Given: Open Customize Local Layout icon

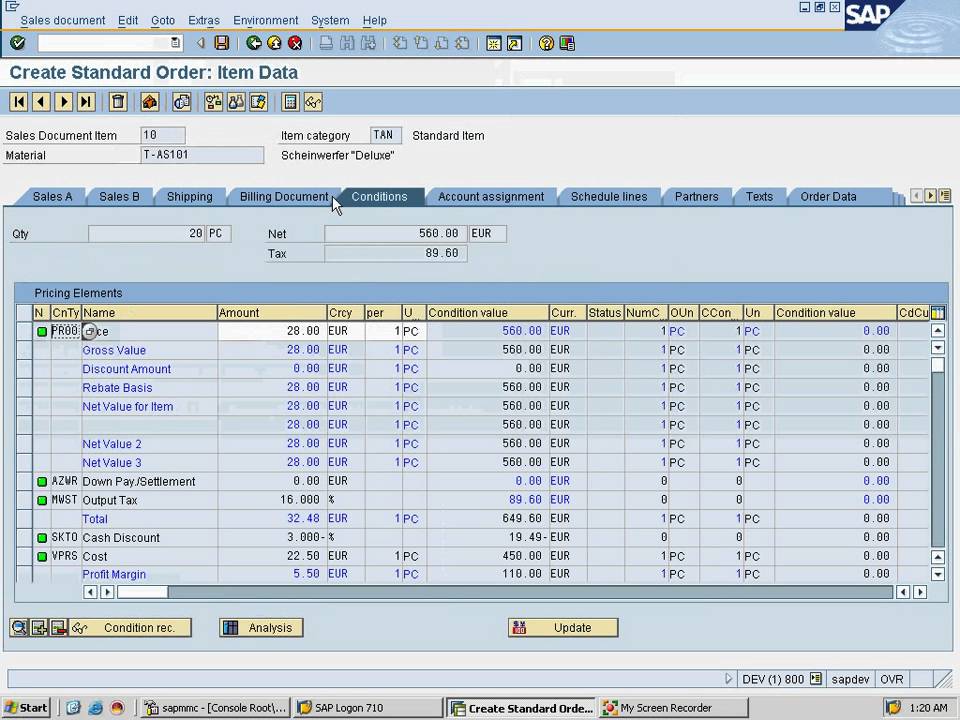Looking at the screenshot, I should coord(567,43).
